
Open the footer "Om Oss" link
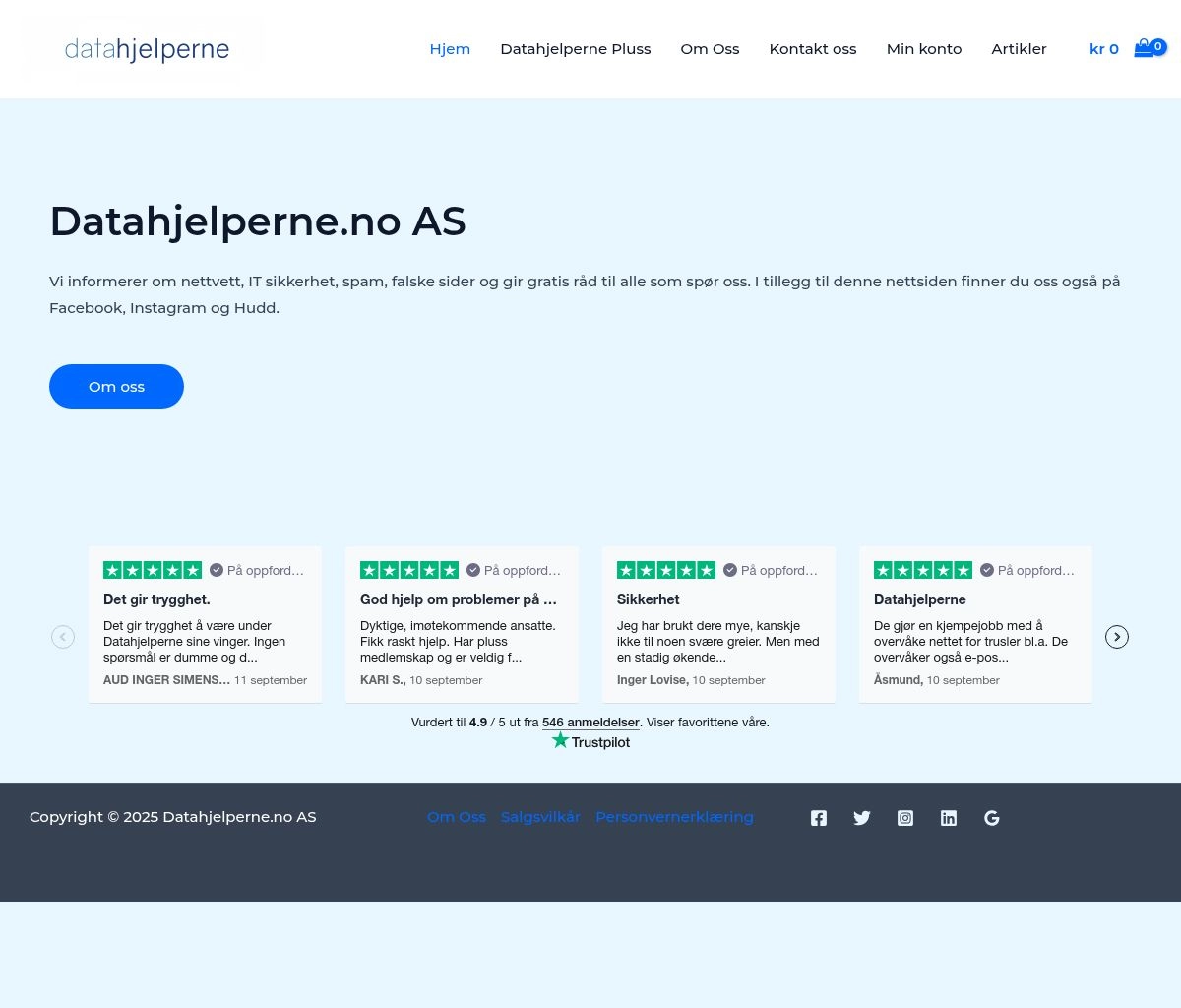pyautogui.click(x=457, y=817)
